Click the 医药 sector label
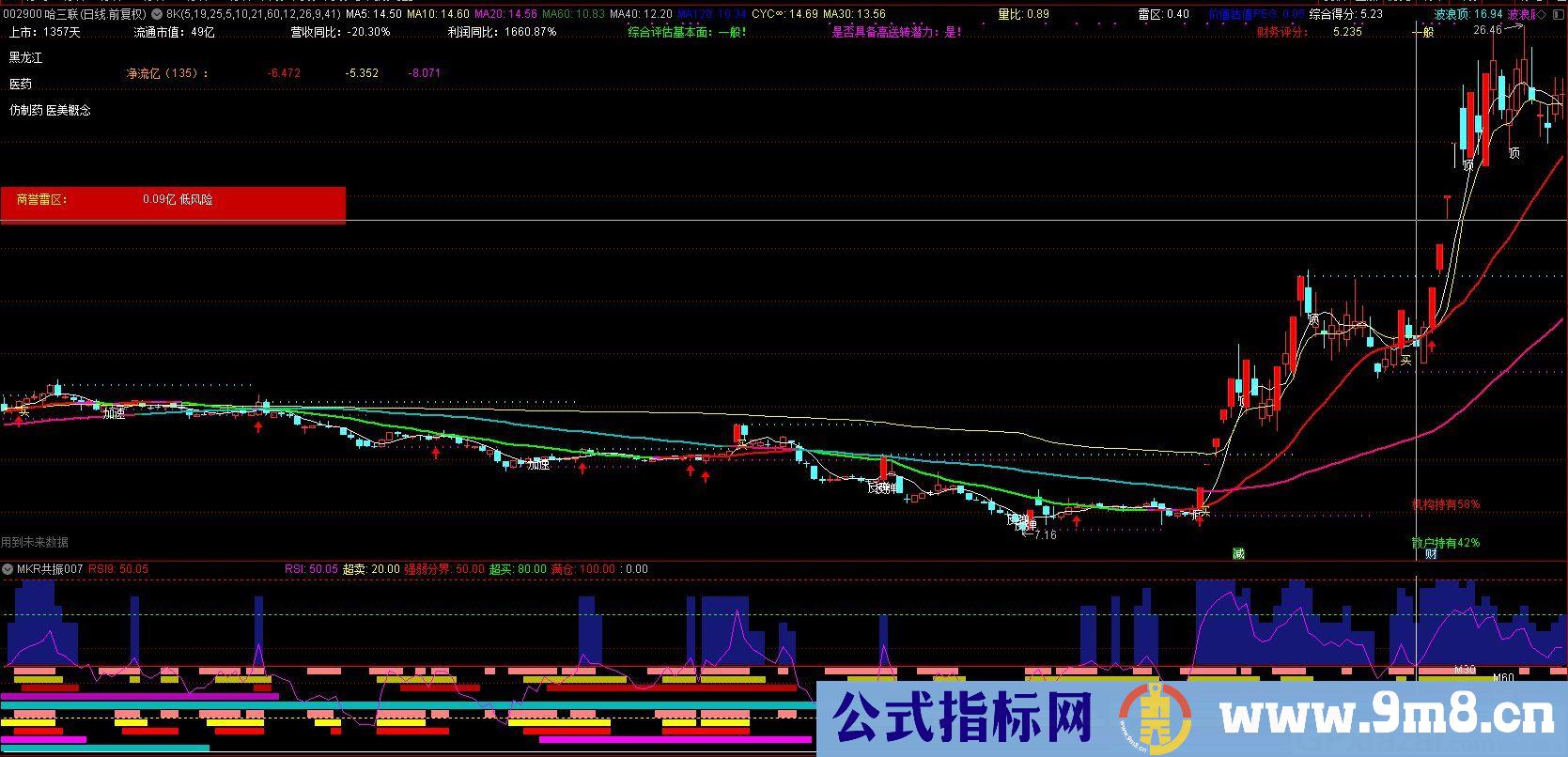 21,85
